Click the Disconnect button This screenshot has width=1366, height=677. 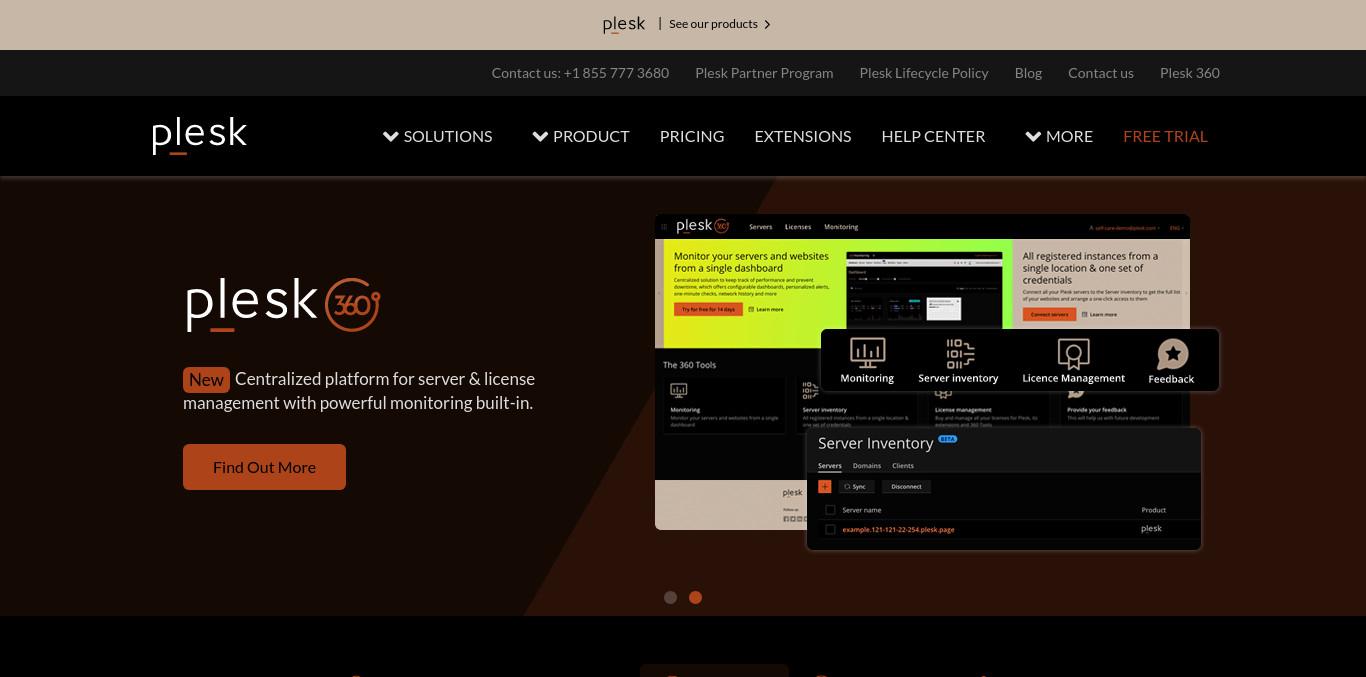click(906, 486)
